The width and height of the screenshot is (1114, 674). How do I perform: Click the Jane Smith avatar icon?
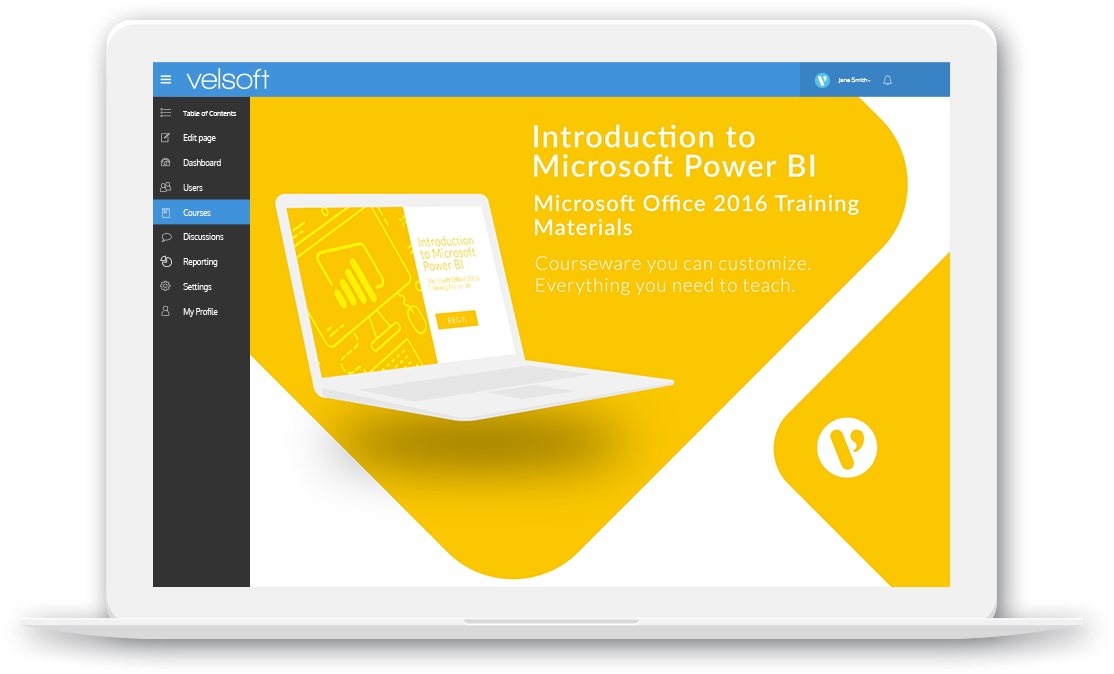[x=822, y=80]
